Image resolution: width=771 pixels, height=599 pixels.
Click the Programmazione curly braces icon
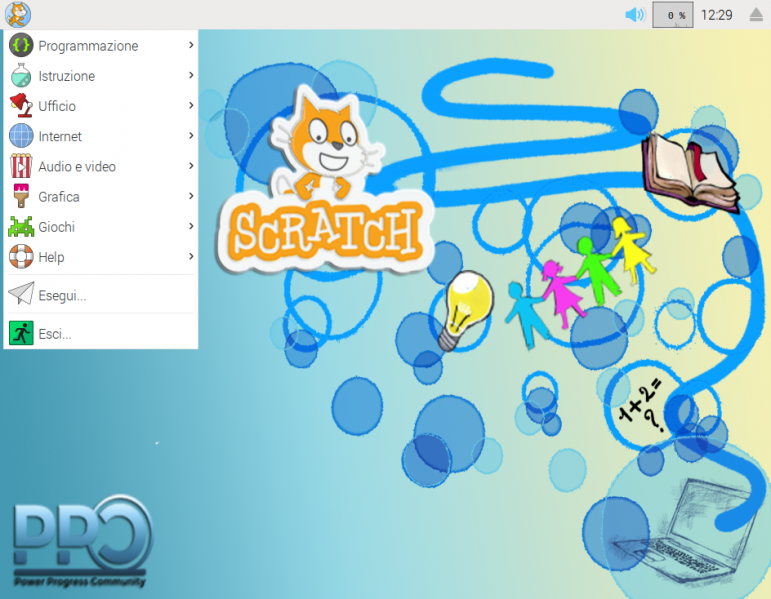coord(21,45)
